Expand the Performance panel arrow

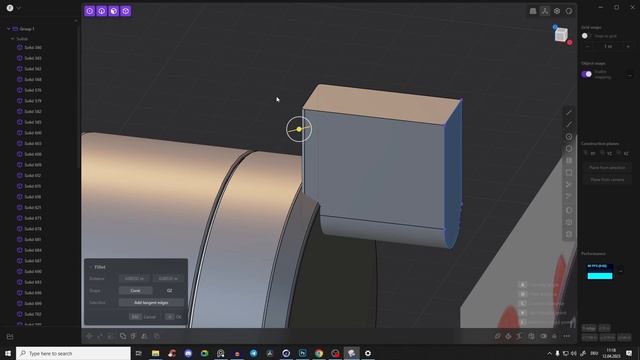pos(620,271)
